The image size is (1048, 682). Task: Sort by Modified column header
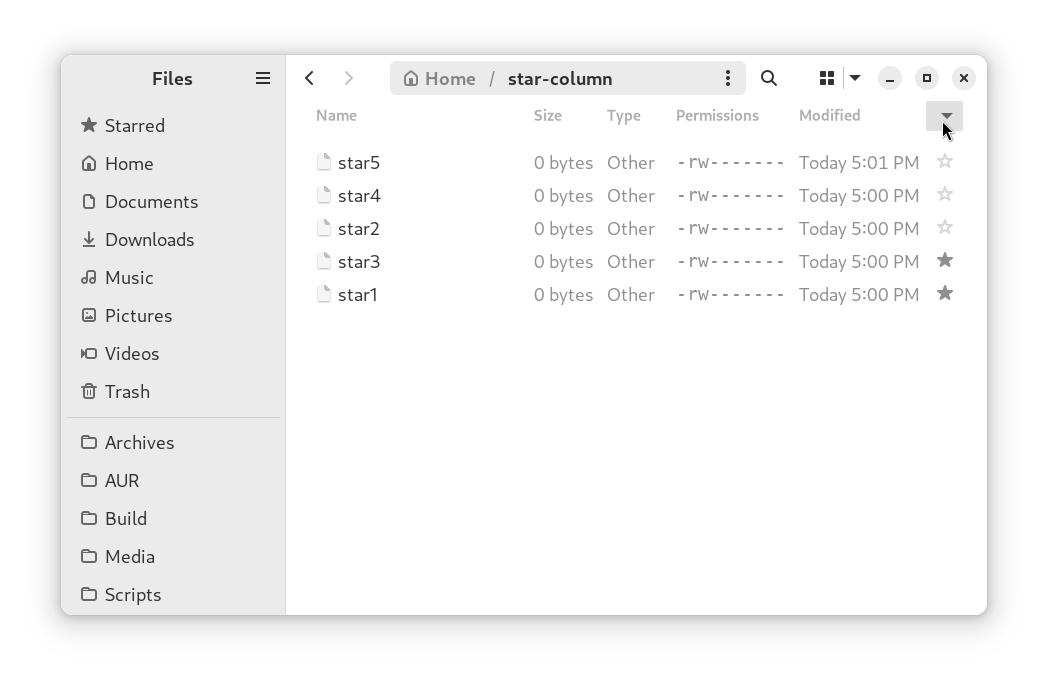(x=829, y=116)
